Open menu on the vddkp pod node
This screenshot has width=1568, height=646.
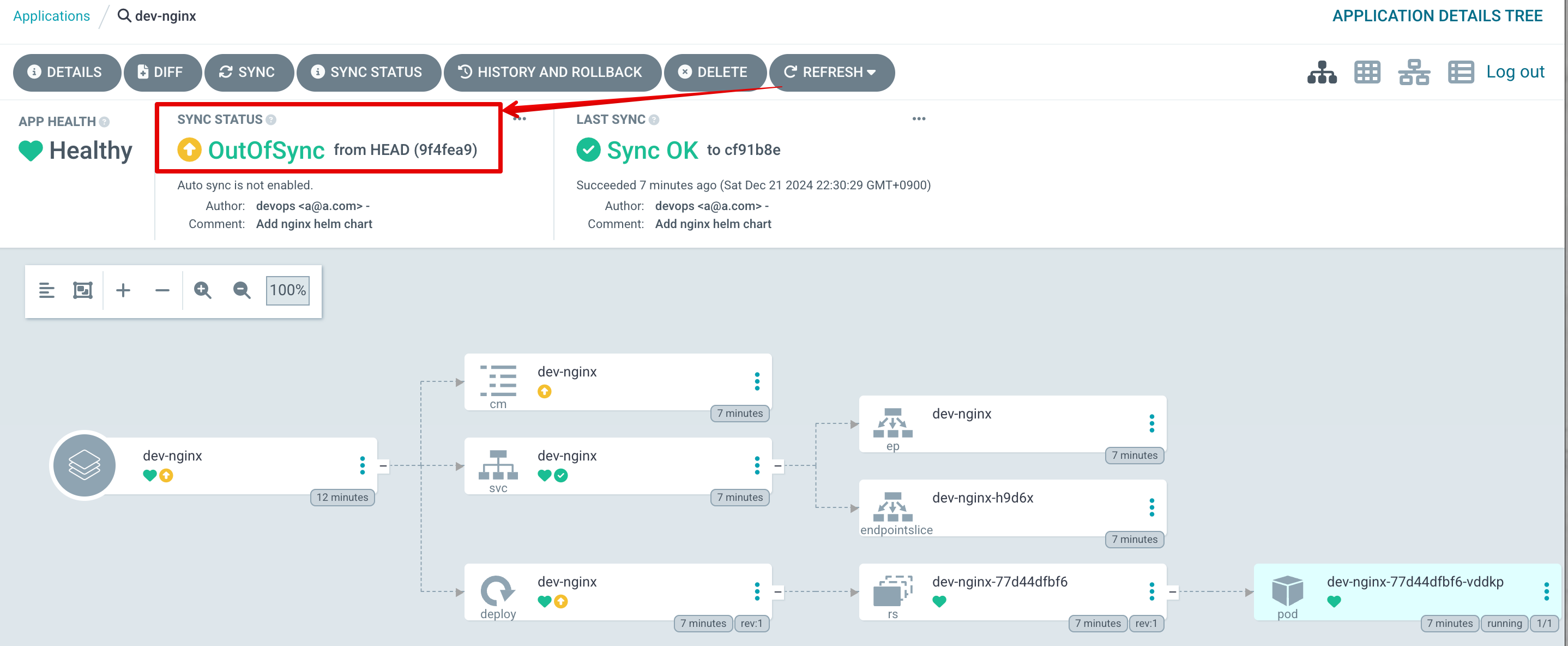click(x=1546, y=591)
